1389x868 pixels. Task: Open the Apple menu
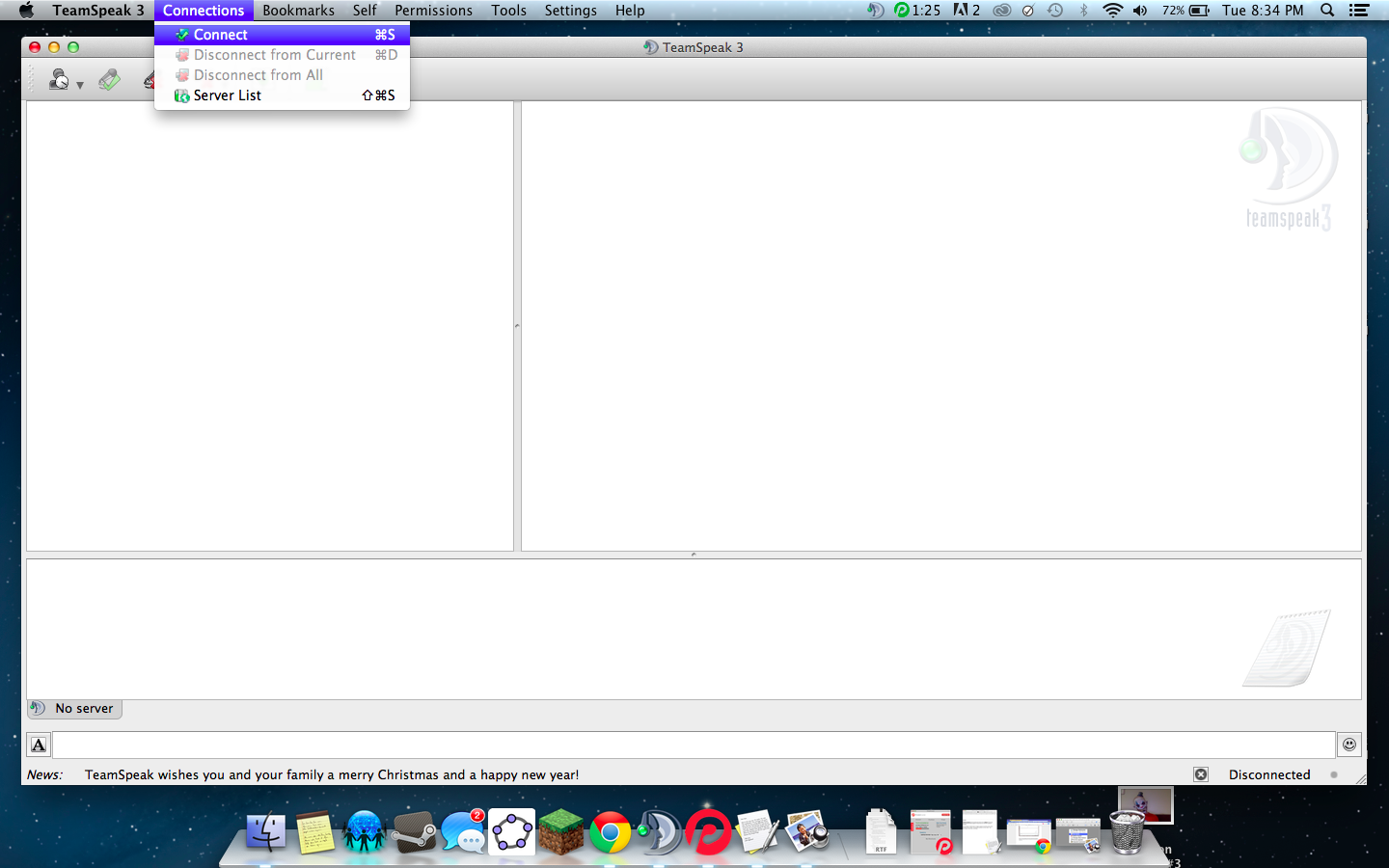pos(26,11)
